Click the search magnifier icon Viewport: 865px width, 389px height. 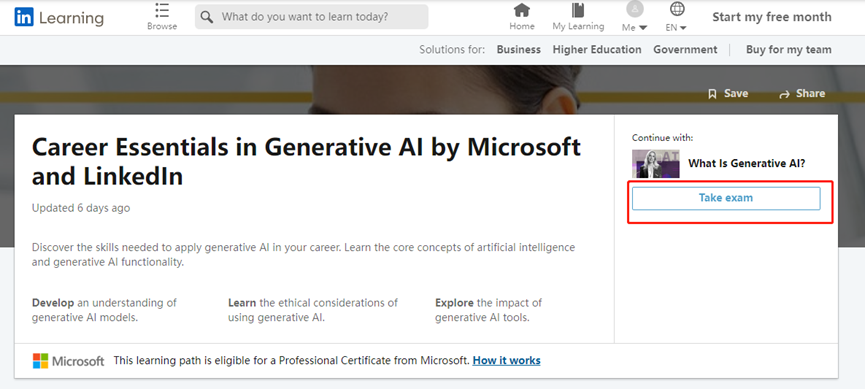[x=207, y=17]
